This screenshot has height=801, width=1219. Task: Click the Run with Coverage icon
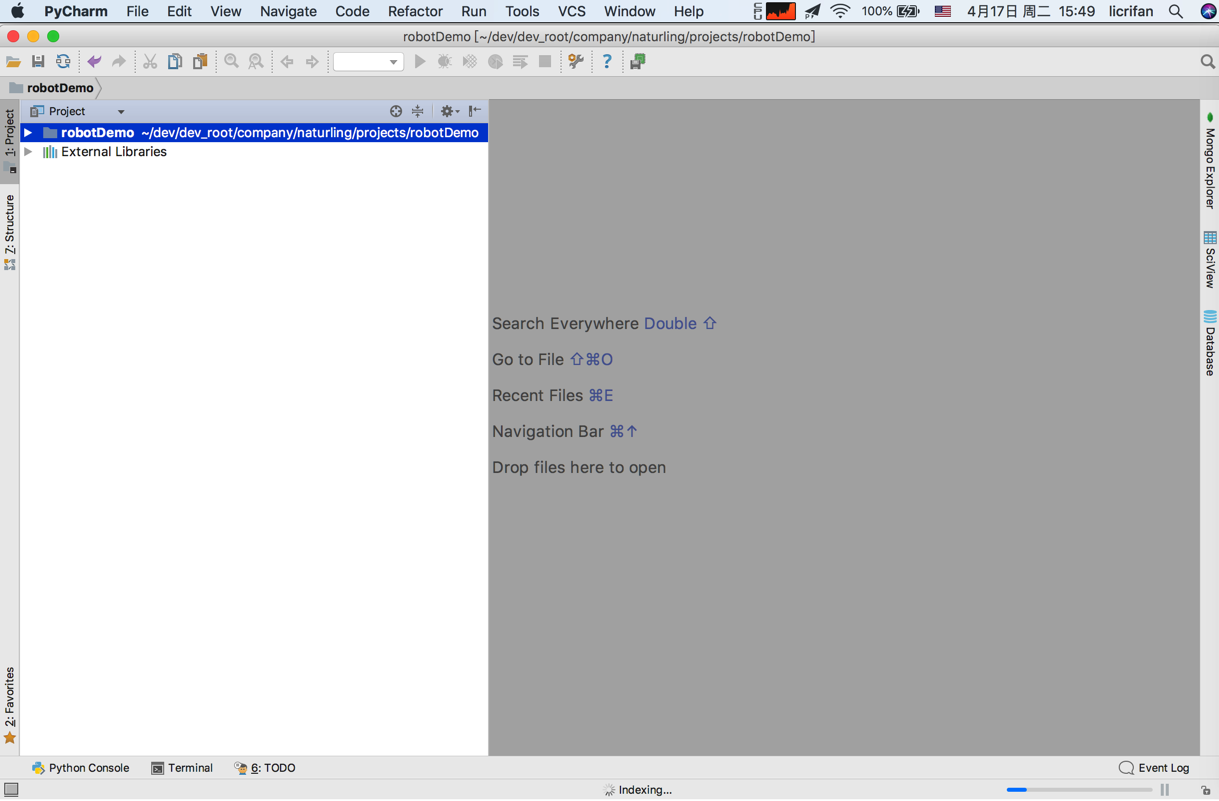(x=470, y=62)
